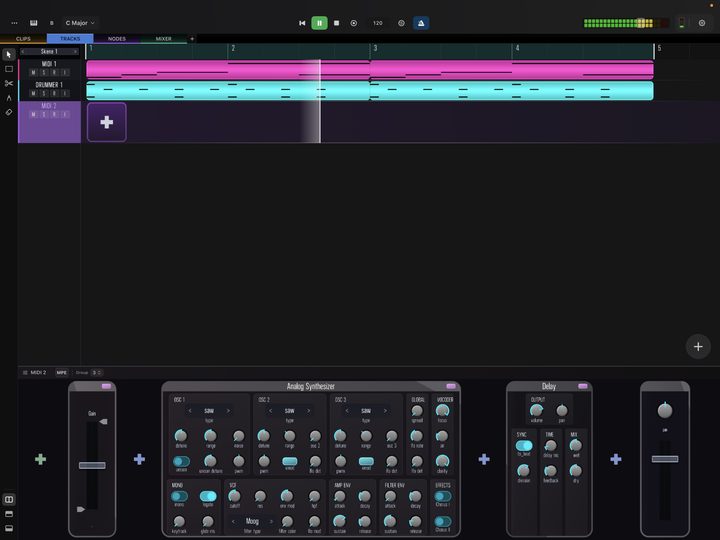720x540 pixels.
Task: Adjust the output channel volume fader
Action: pyautogui.click(x=665, y=459)
